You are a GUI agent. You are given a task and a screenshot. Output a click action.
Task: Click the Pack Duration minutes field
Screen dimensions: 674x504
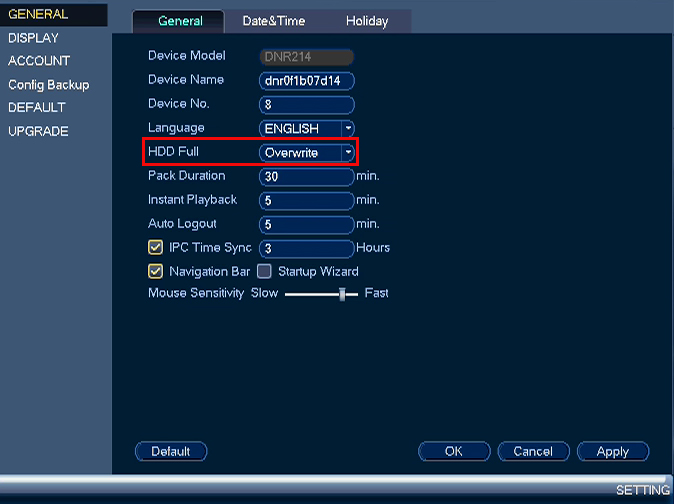307,177
